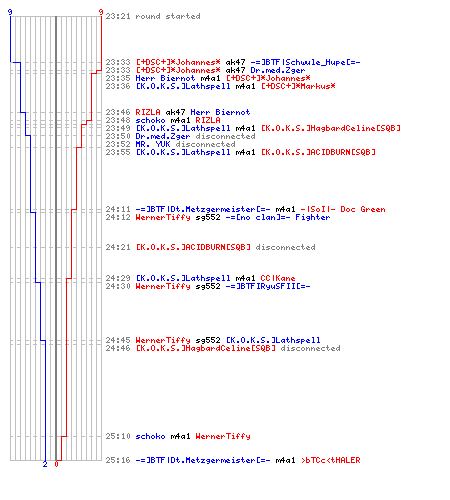
Task: Click MR. YUK disconnected entry
Action: (170, 144)
